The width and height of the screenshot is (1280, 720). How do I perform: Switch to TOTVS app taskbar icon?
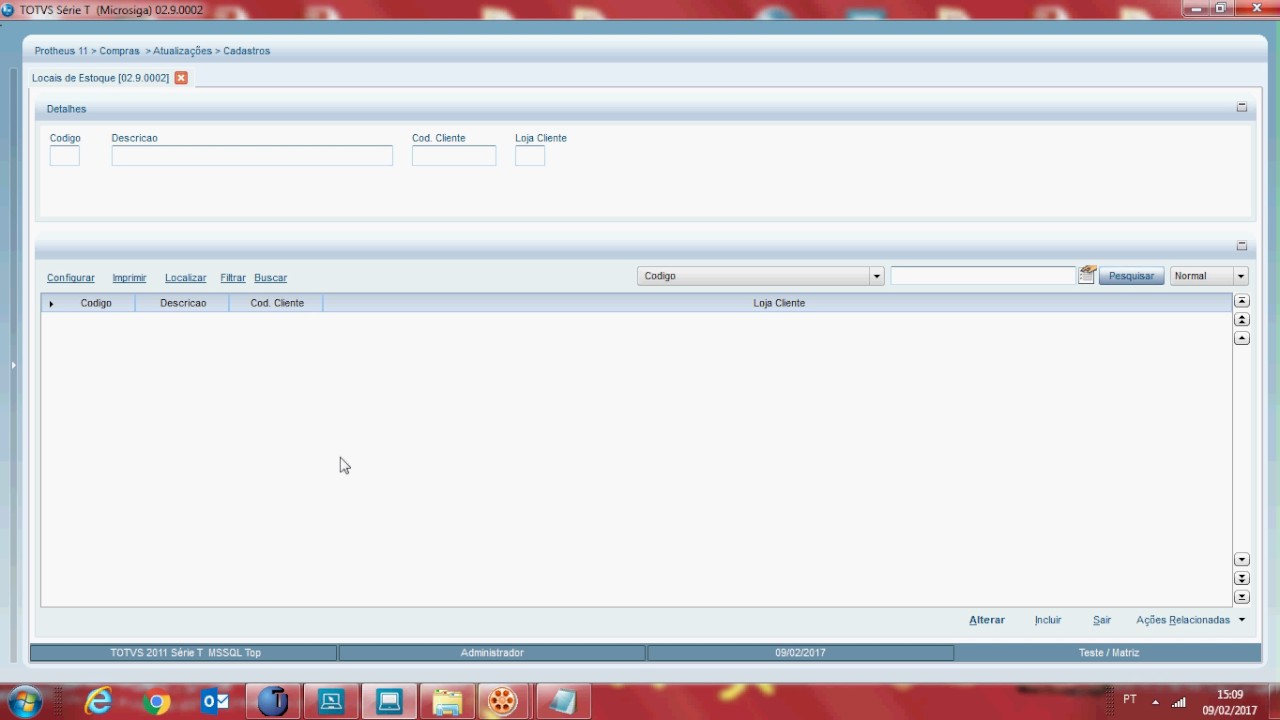(x=273, y=702)
